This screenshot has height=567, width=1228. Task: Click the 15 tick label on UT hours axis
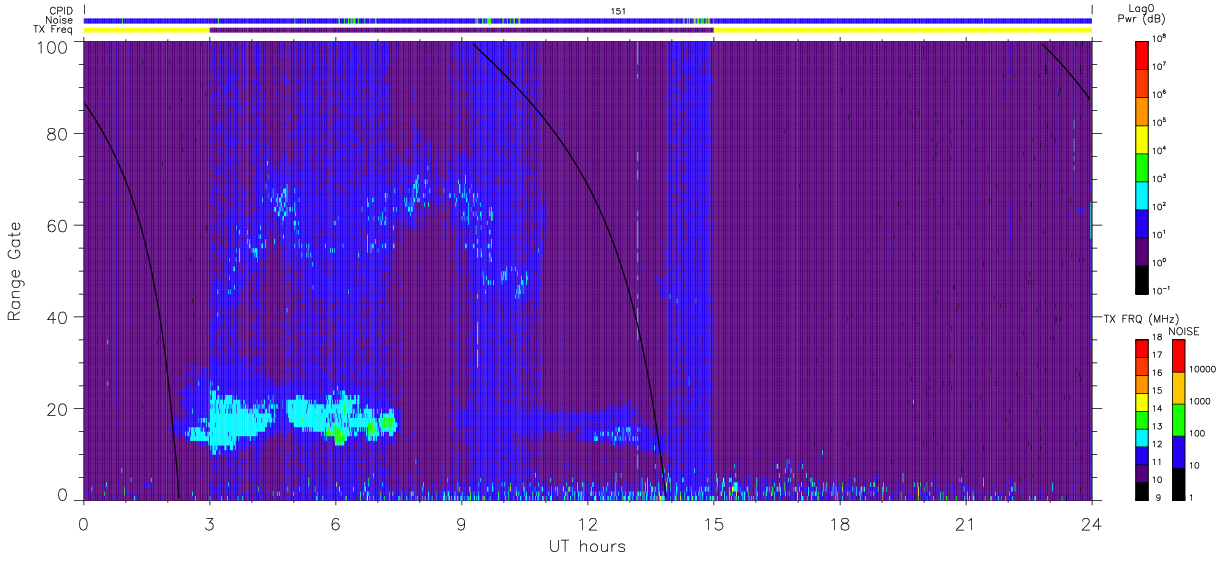(713, 524)
